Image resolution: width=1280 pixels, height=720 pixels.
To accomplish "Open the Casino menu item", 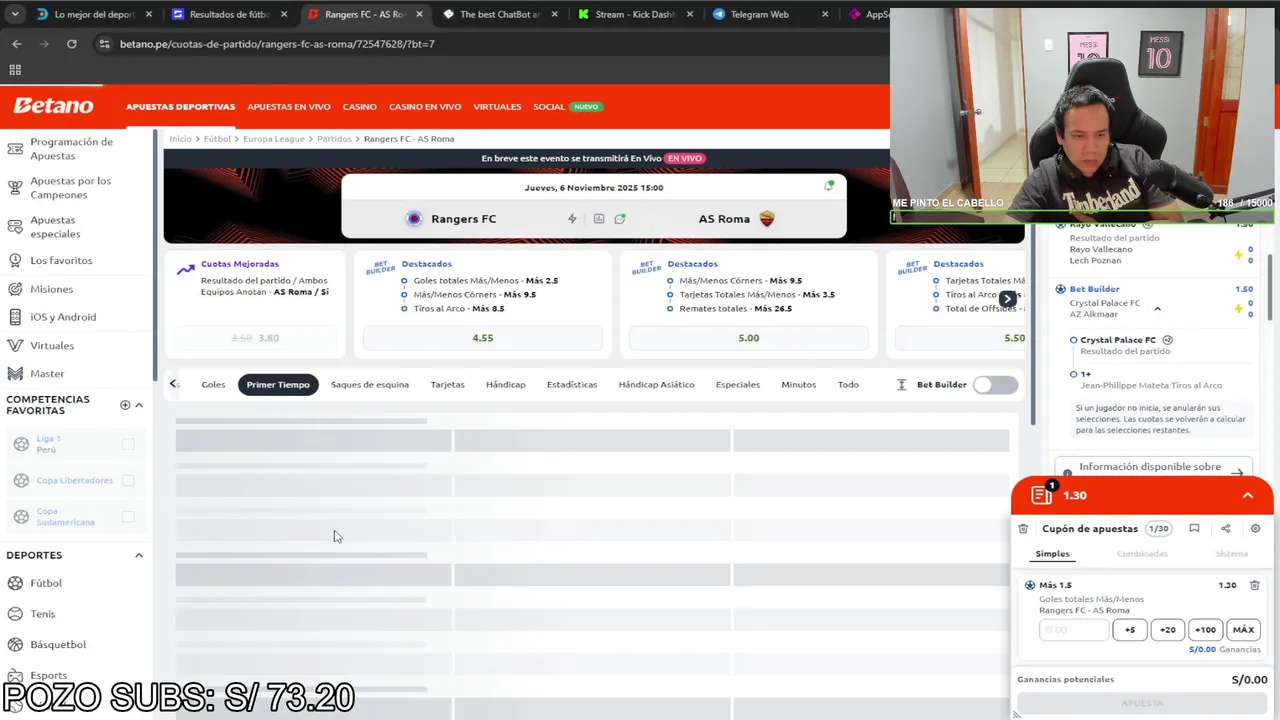I will pos(360,107).
